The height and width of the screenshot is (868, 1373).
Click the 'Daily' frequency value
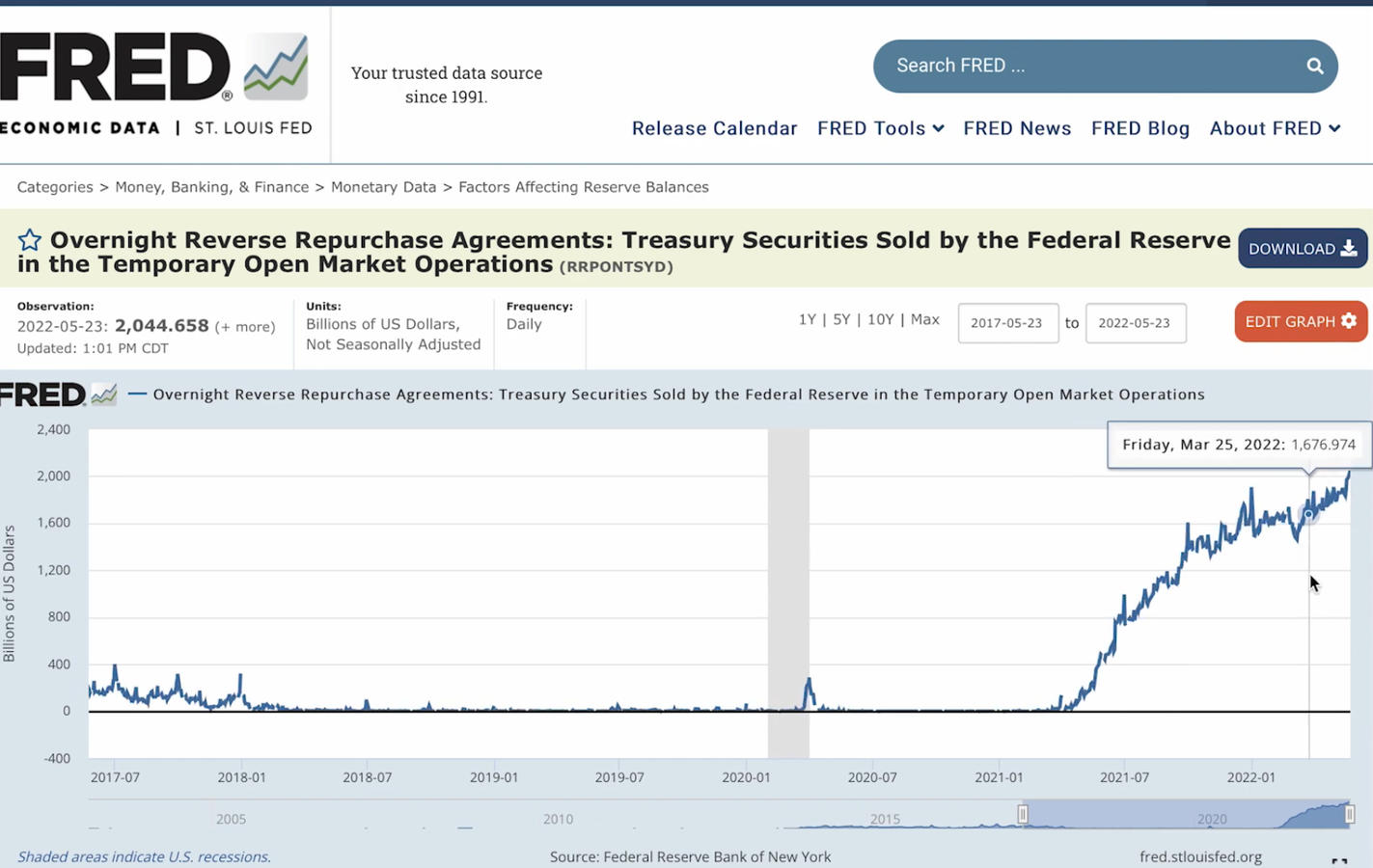tap(524, 324)
